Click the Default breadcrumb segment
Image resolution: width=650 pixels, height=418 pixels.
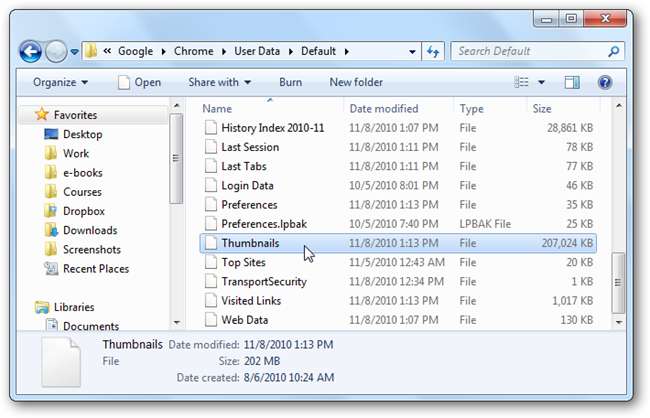318,51
